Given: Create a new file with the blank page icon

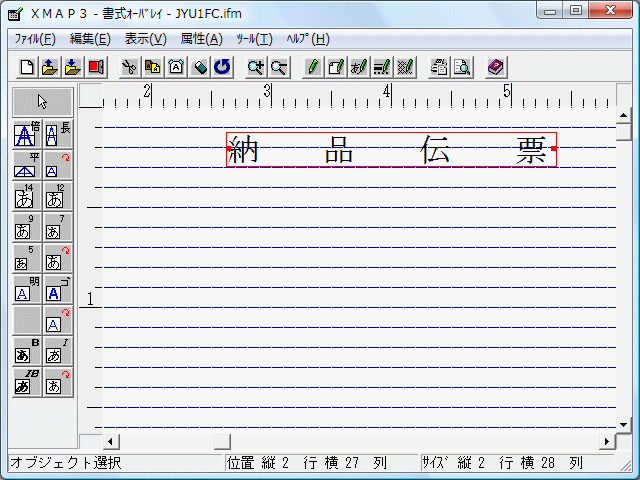Looking at the screenshot, I should point(27,67).
